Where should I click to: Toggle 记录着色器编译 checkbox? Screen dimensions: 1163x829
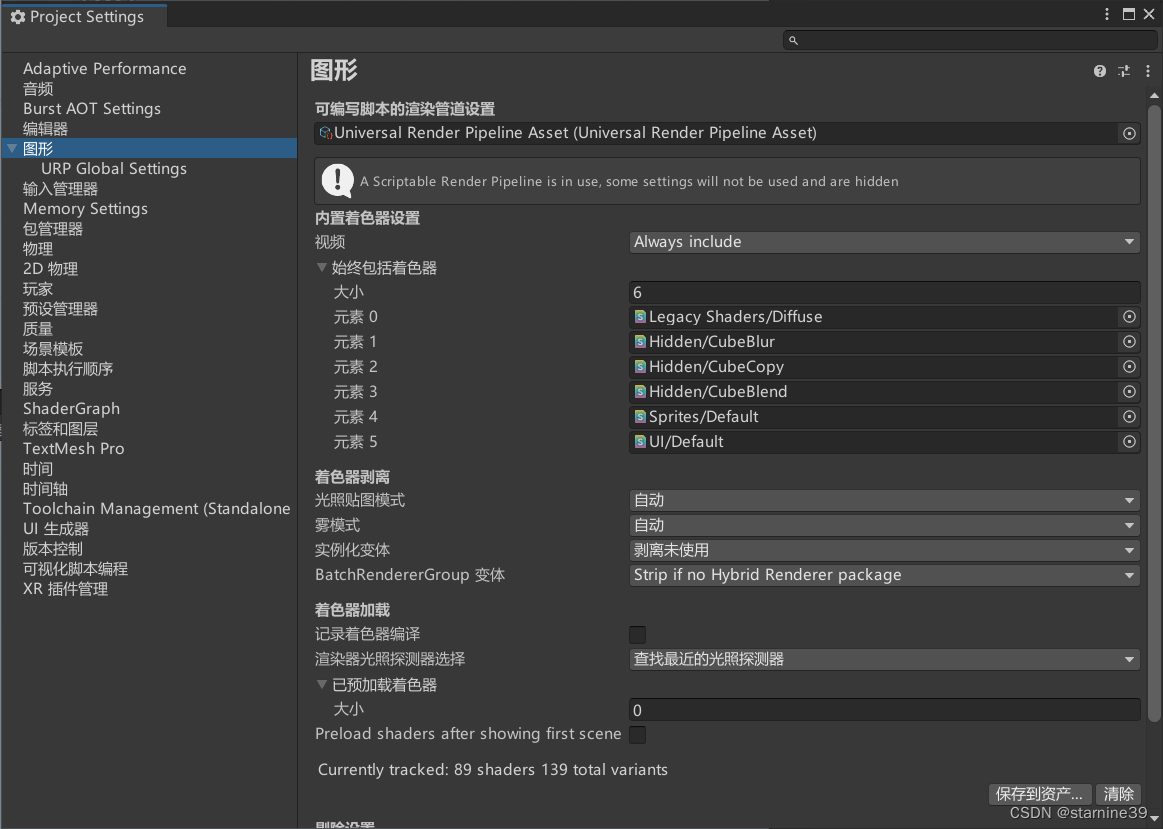tap(637, 635)
